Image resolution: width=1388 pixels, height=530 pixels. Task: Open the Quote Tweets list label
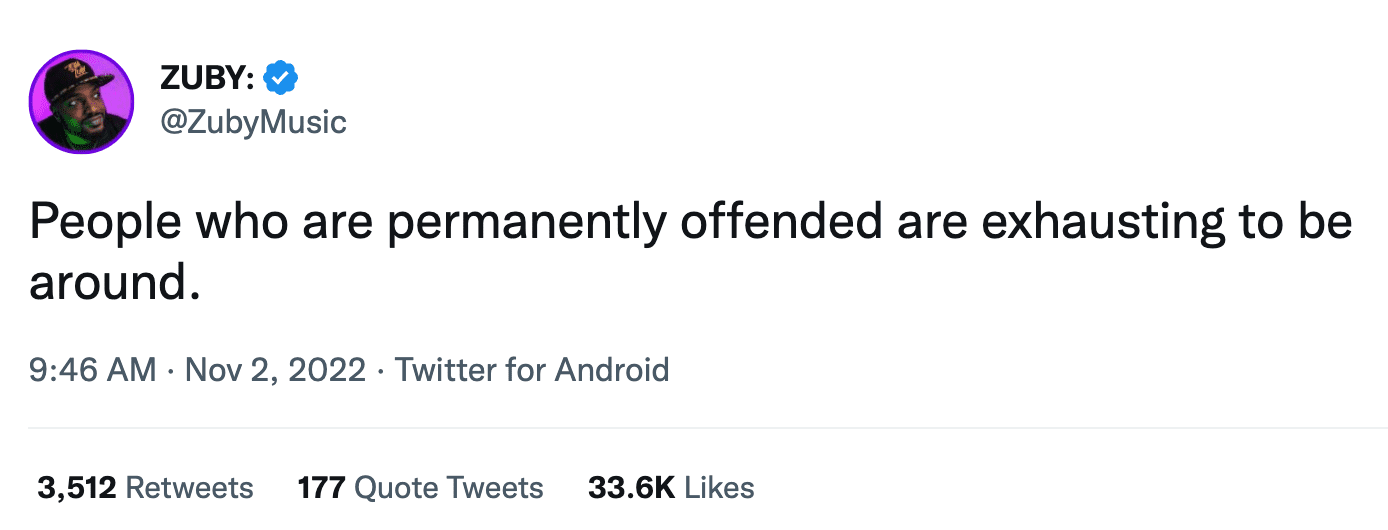449,488
